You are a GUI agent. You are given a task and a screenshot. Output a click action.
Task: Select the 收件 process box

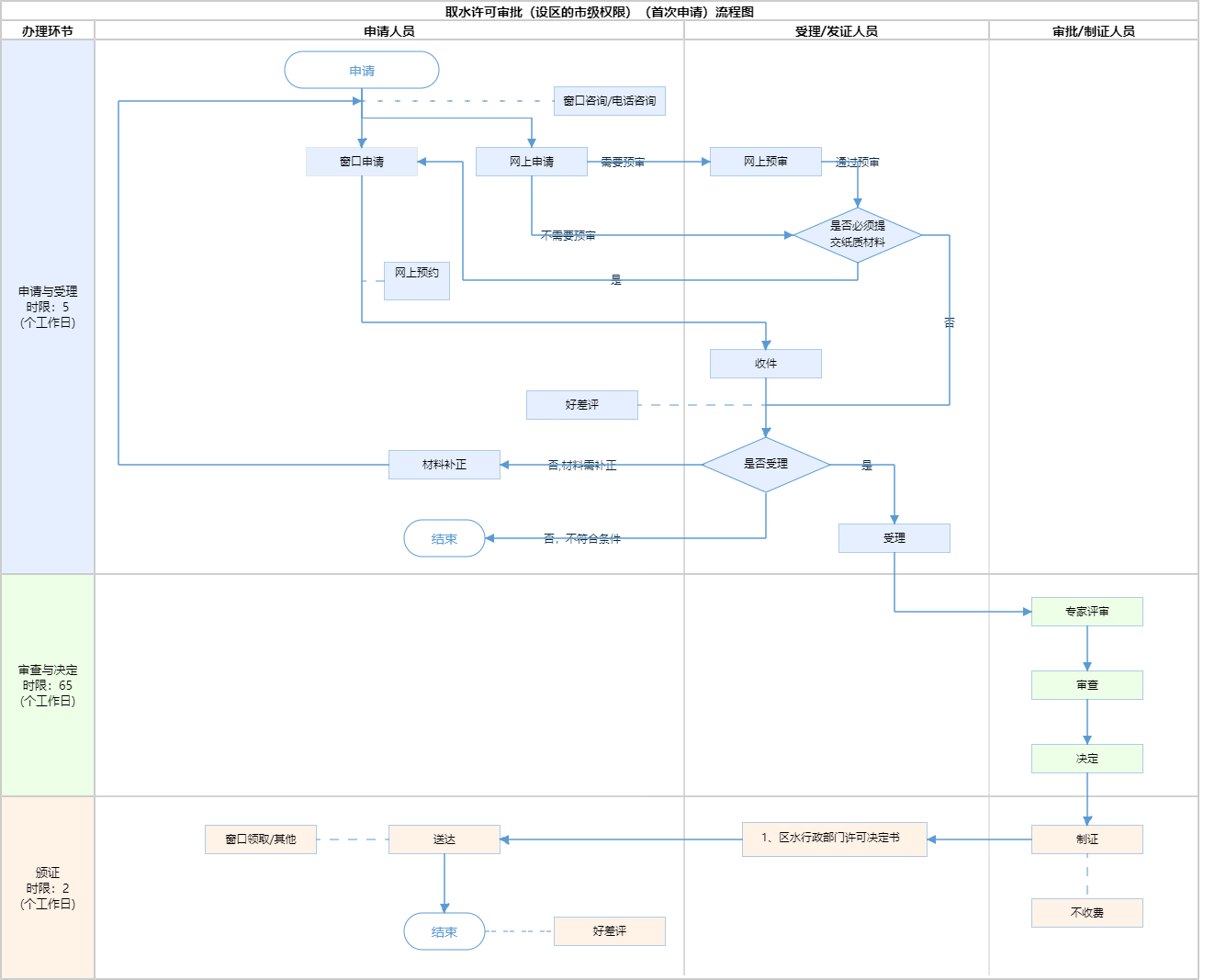[765, 364]
